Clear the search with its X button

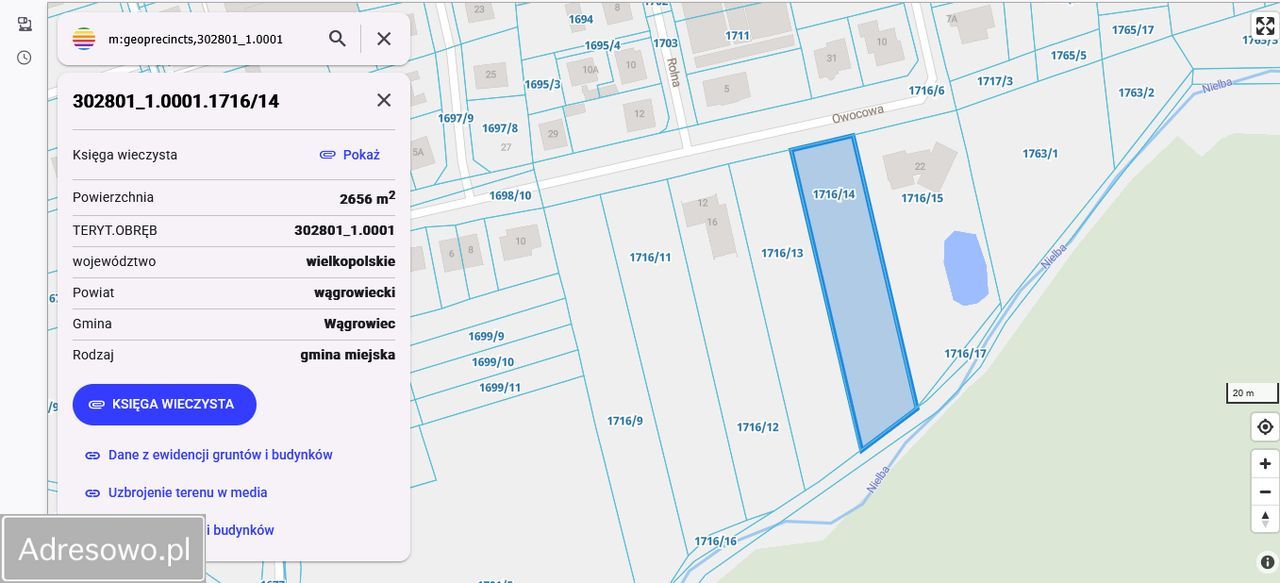tap(383, 38)
